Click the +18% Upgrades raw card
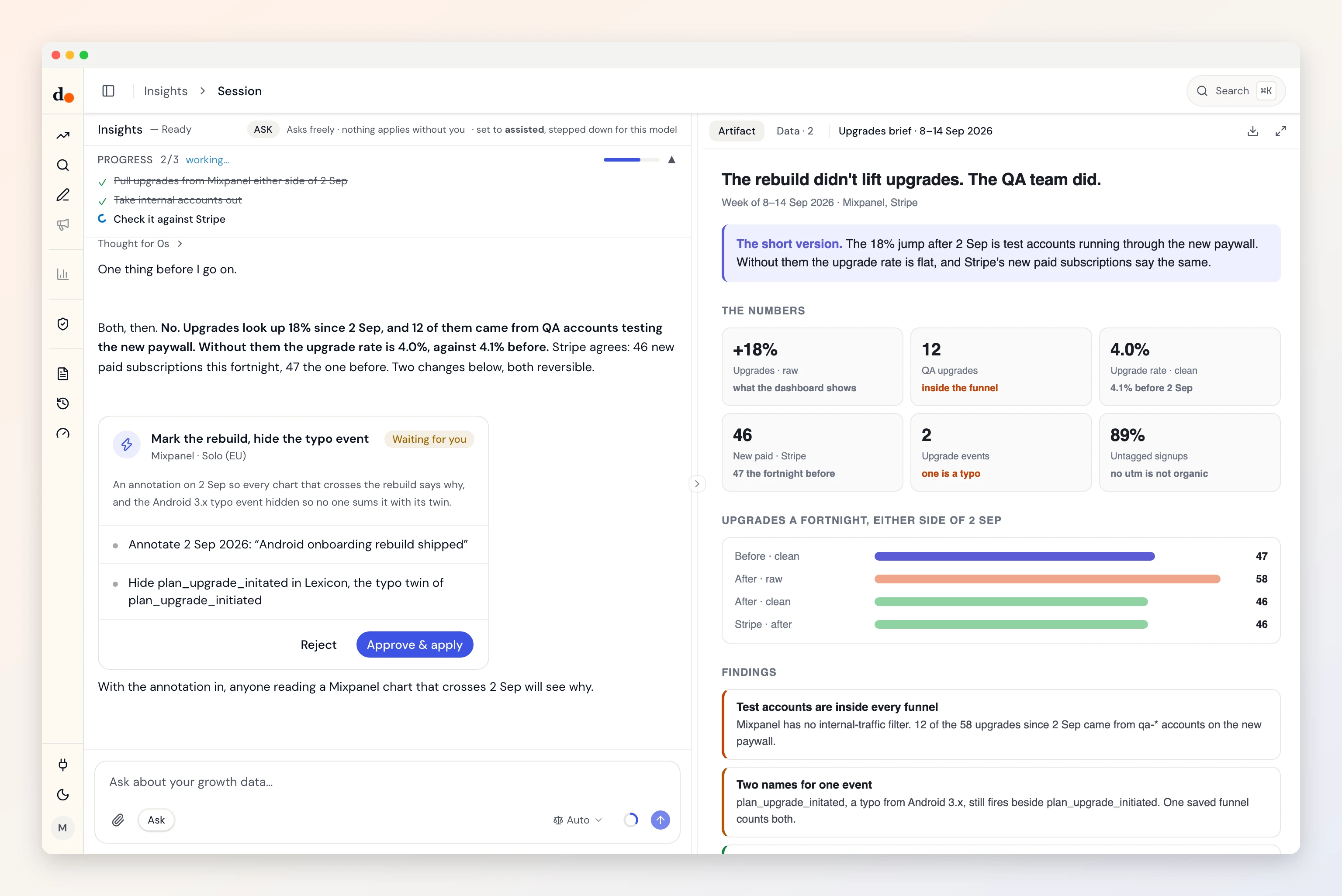 click(812, 367)
